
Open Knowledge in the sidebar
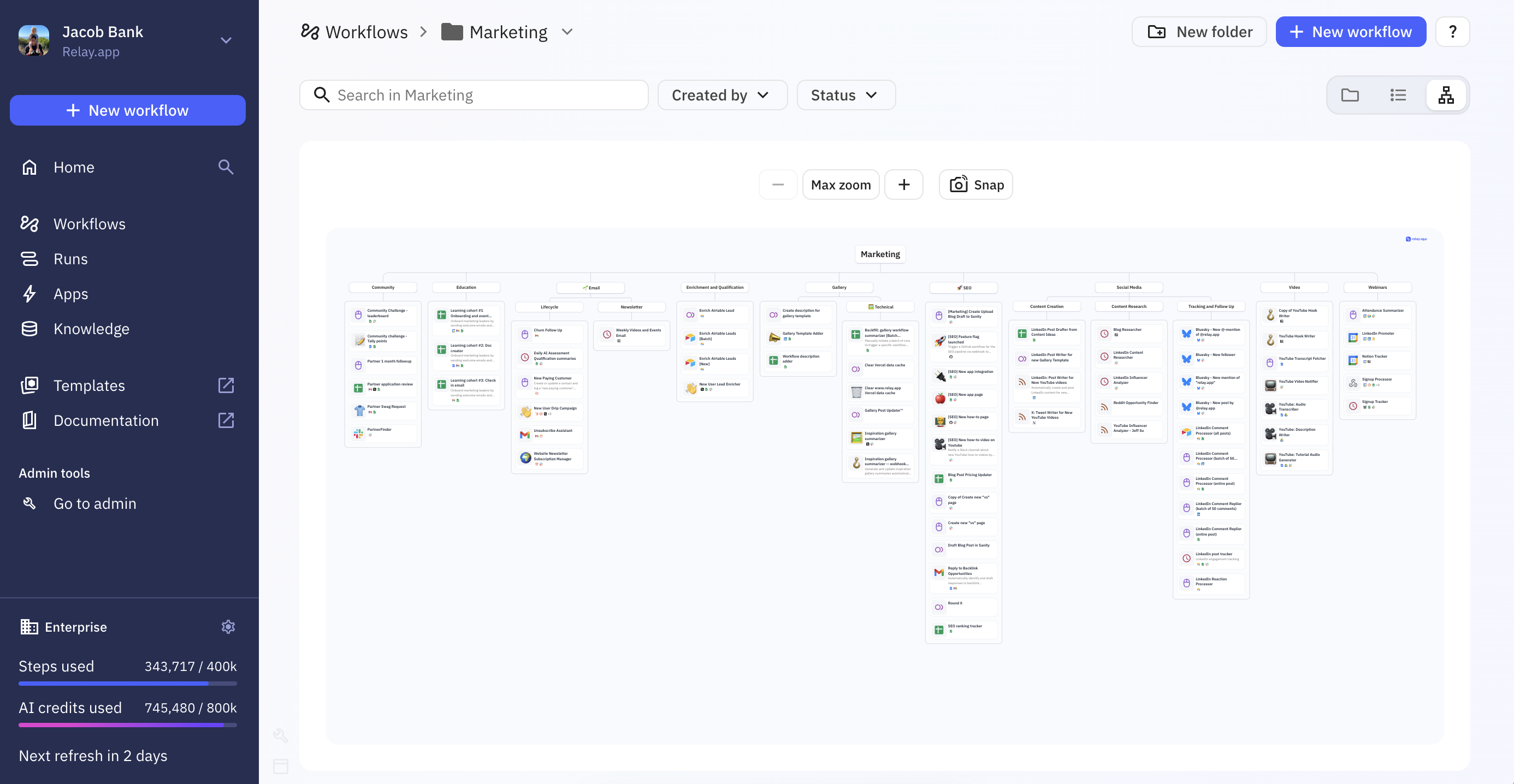(91, 329)
